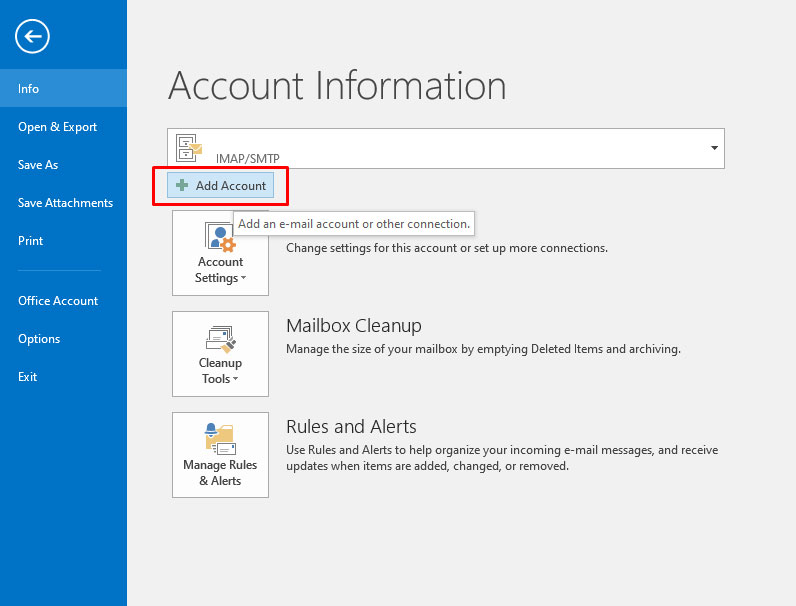Click the 'Add an e-mail account' tooltip
Viewport: 796px width, 606px height.
coord(354,224)
